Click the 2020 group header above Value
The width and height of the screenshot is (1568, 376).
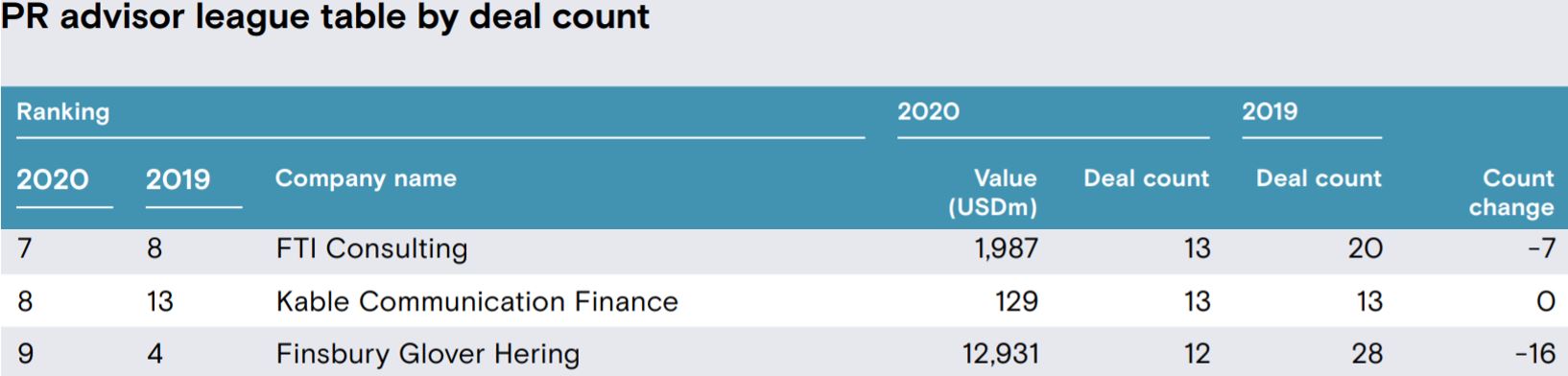click(928, 112)
